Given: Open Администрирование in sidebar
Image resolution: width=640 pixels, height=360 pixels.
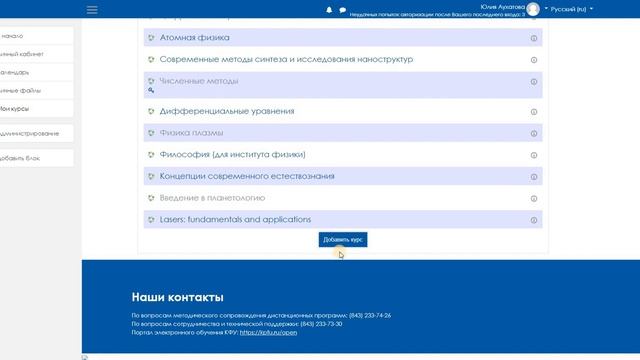Looking at the screenshot, I should [x=36, y=133].
